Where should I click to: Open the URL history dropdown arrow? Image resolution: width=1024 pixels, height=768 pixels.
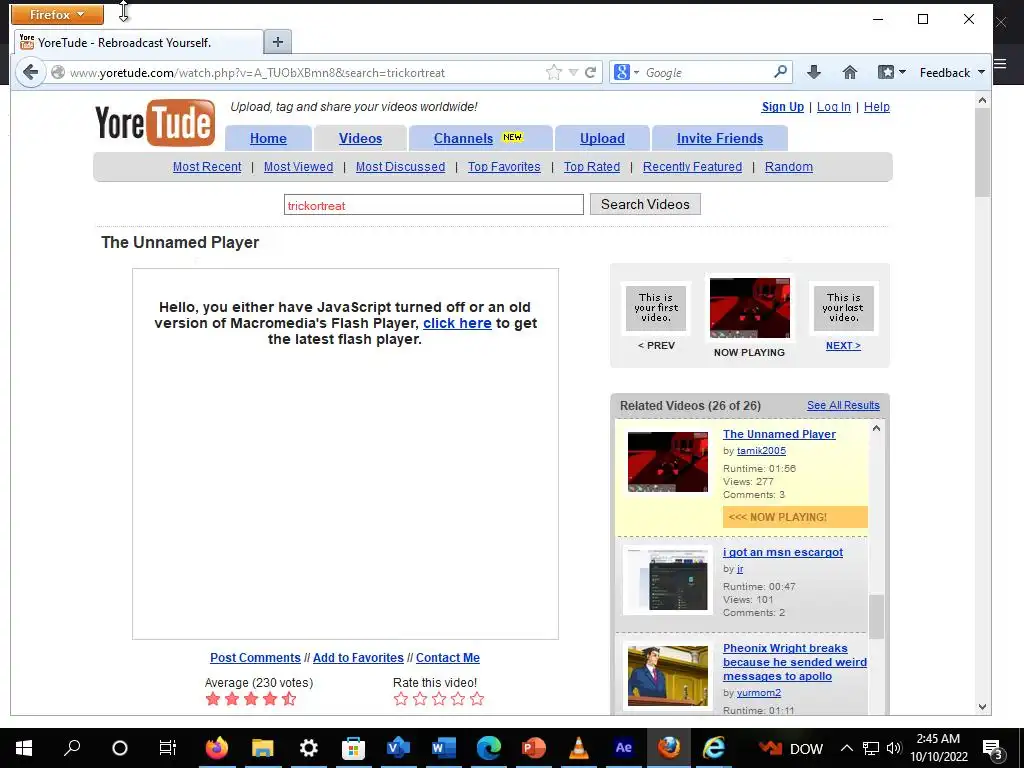573,72
